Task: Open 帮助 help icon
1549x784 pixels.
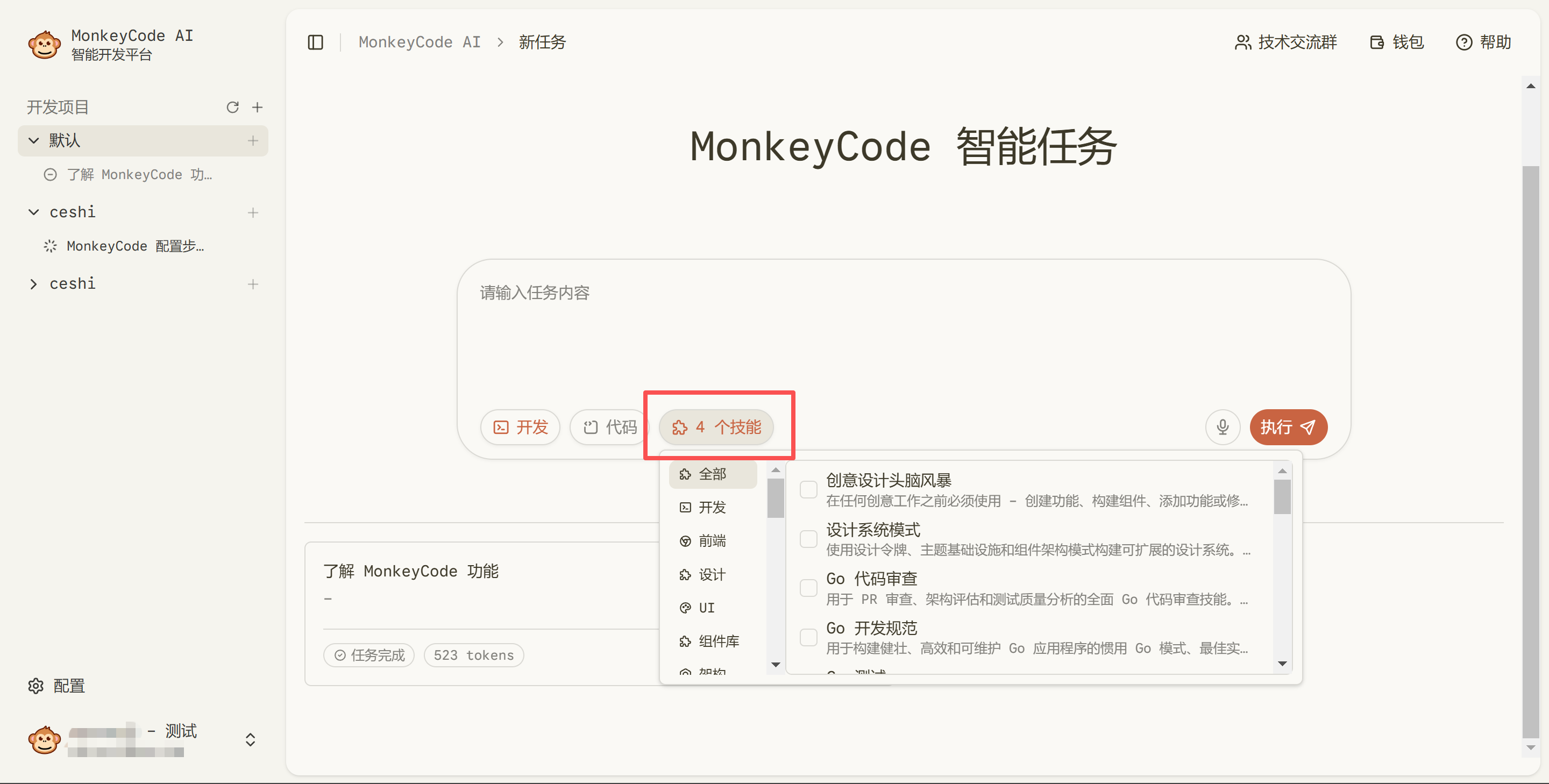Action: pyautogui.click(x=1483, y=42)
